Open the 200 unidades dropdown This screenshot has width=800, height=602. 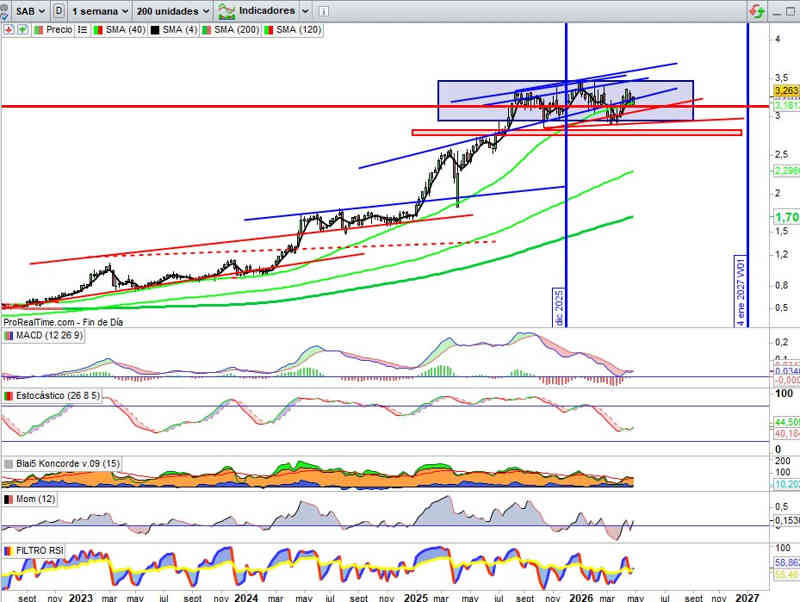[172, 10]
